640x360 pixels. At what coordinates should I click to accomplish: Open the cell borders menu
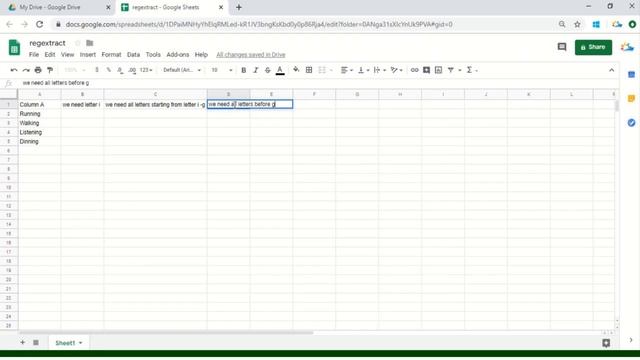click(x=309, y=70)
